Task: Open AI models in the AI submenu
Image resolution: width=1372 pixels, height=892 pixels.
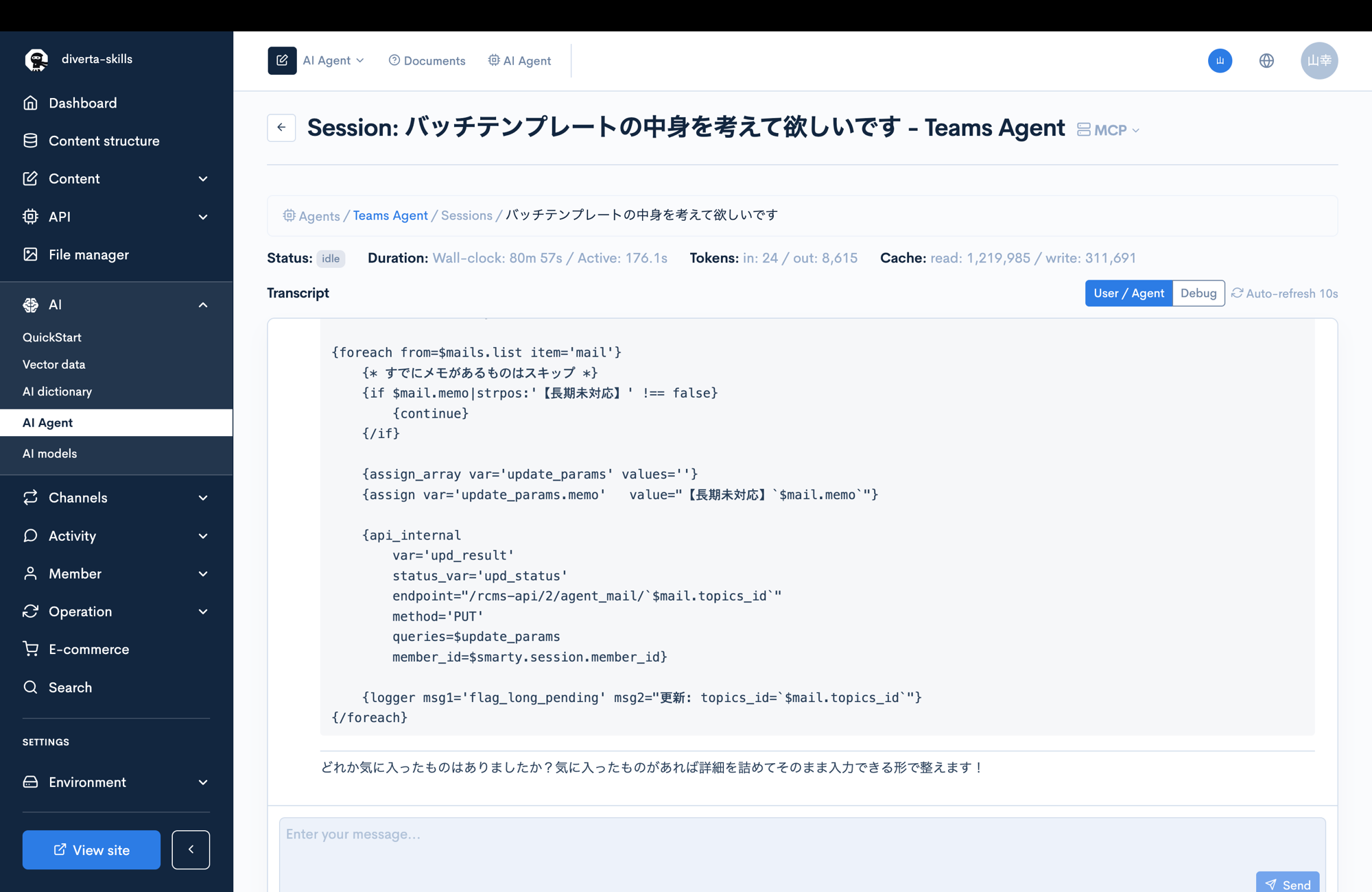Action: [x=50, y=453]
